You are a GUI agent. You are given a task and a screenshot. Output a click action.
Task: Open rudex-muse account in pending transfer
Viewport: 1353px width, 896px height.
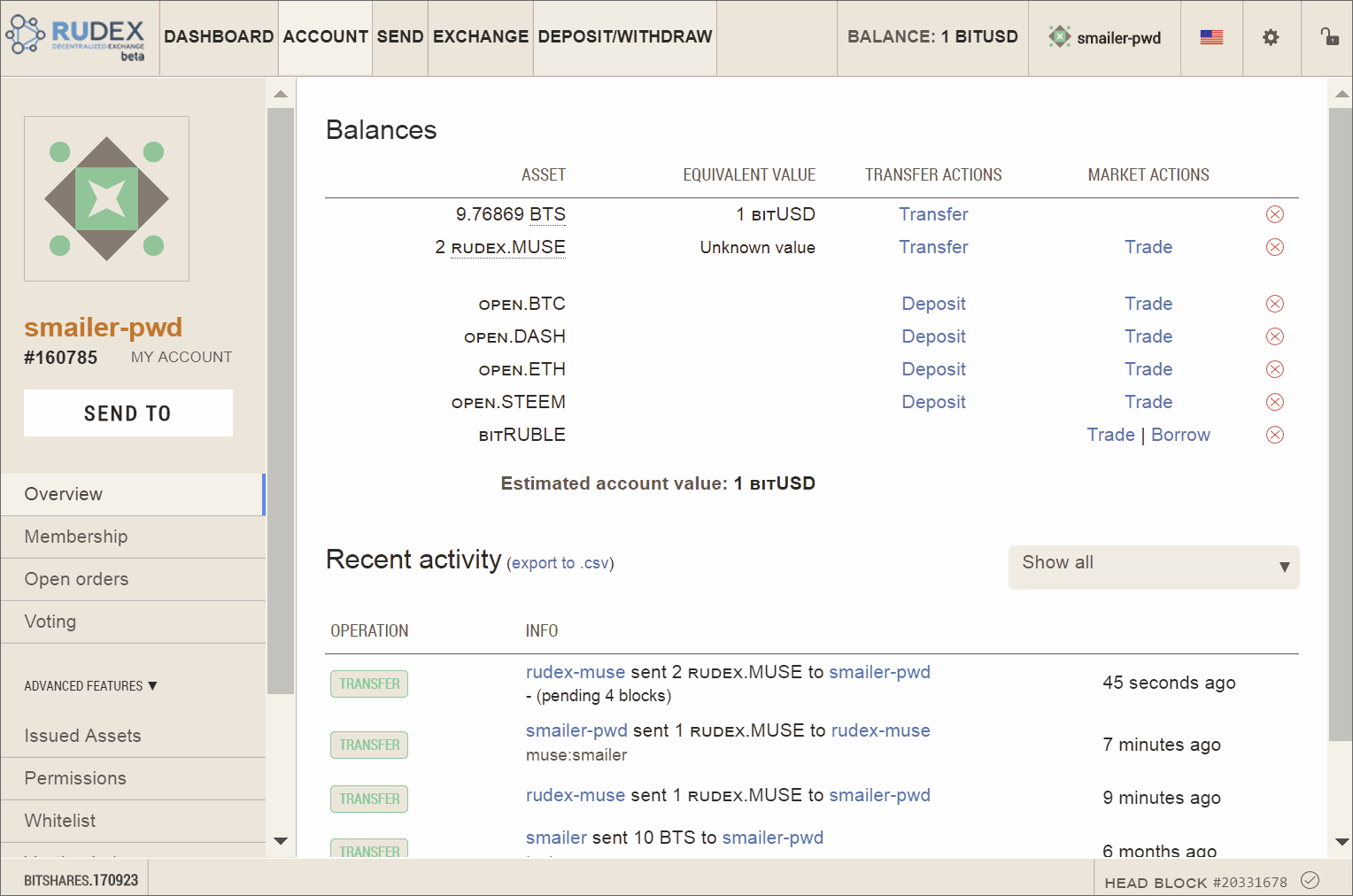[x=576, y=672]
